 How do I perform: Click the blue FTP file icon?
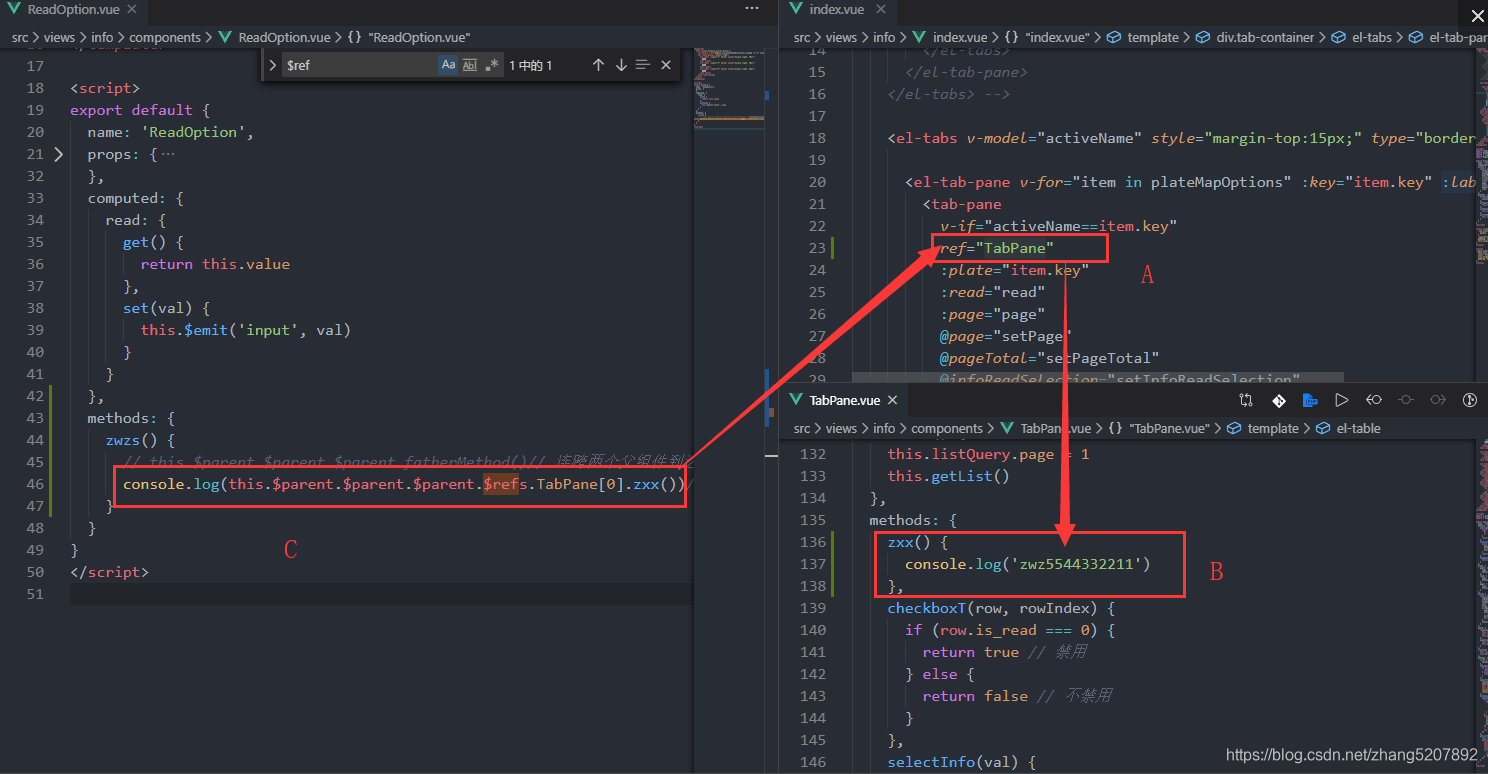pyautogui.click(x=1309, y=400)
